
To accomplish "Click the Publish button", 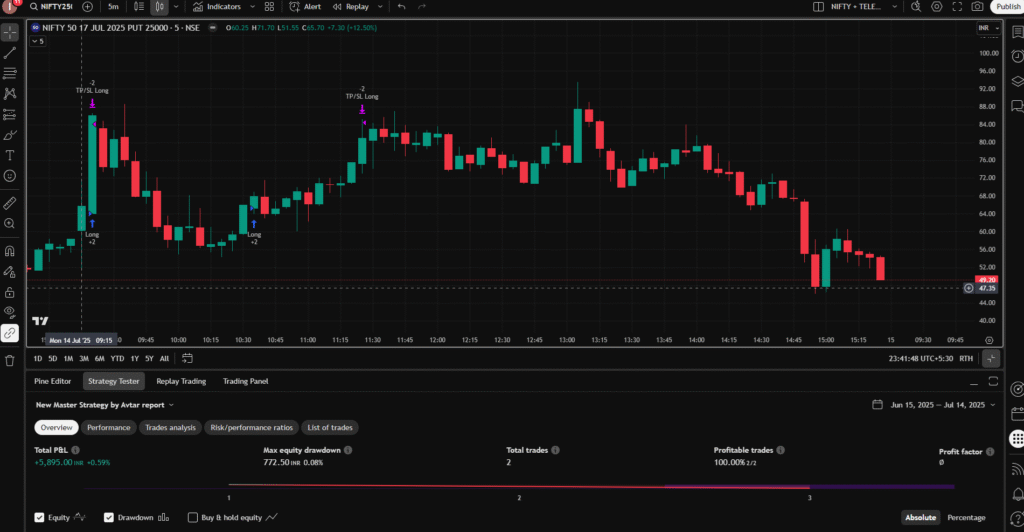I will point(1008,7).
